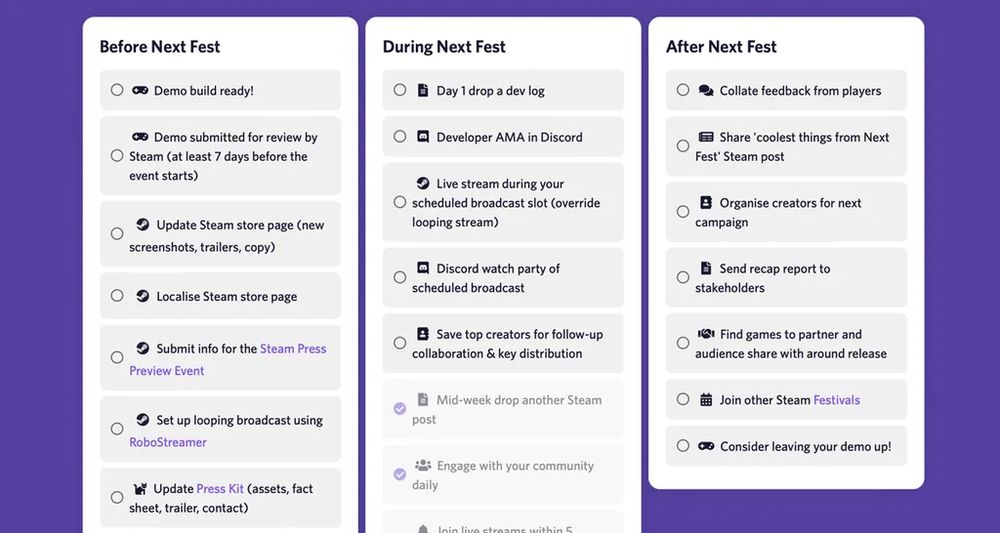Open the RoboStreamer link

click(167, 442)
